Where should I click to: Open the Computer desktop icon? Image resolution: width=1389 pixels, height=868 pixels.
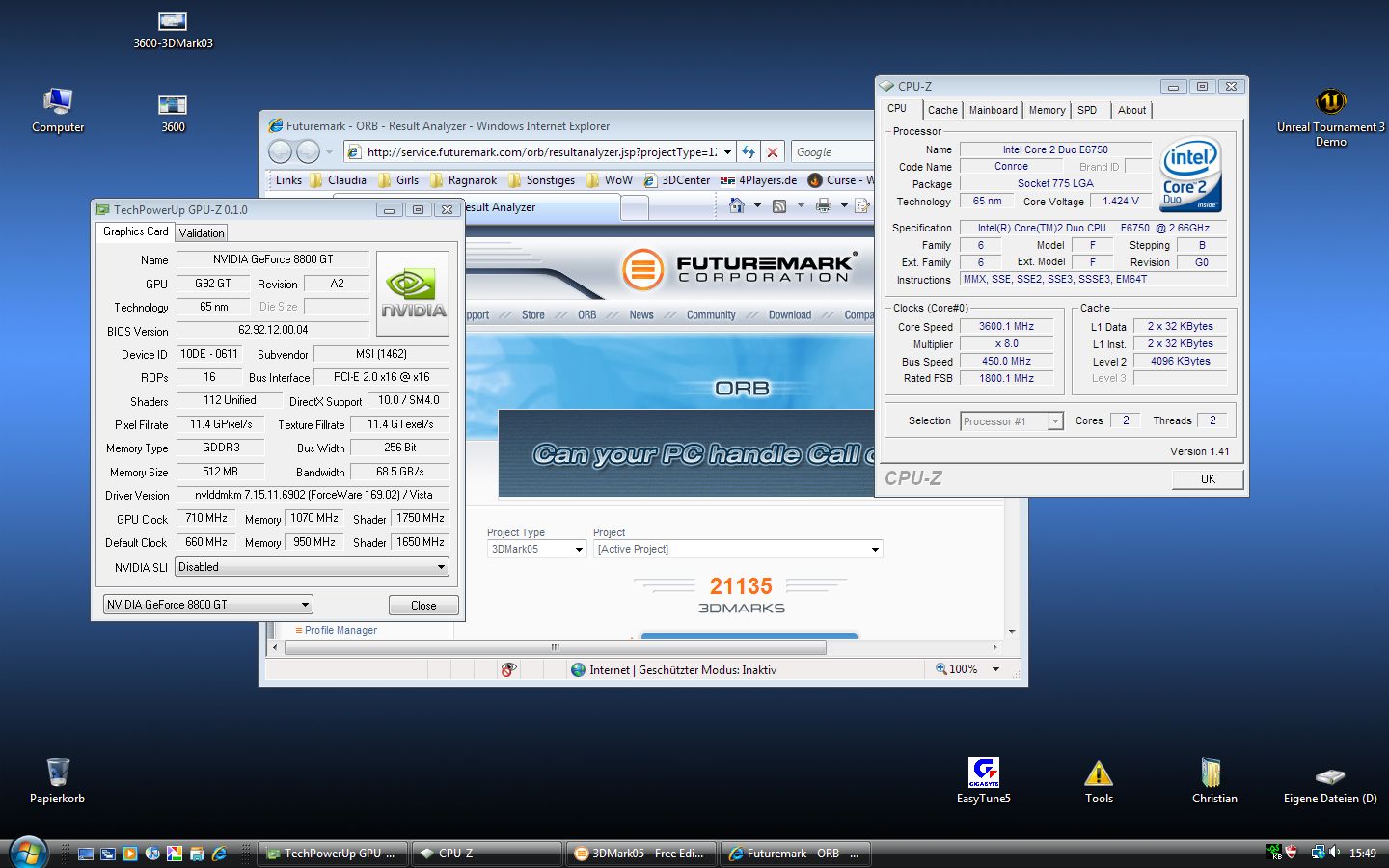point(58,109)
